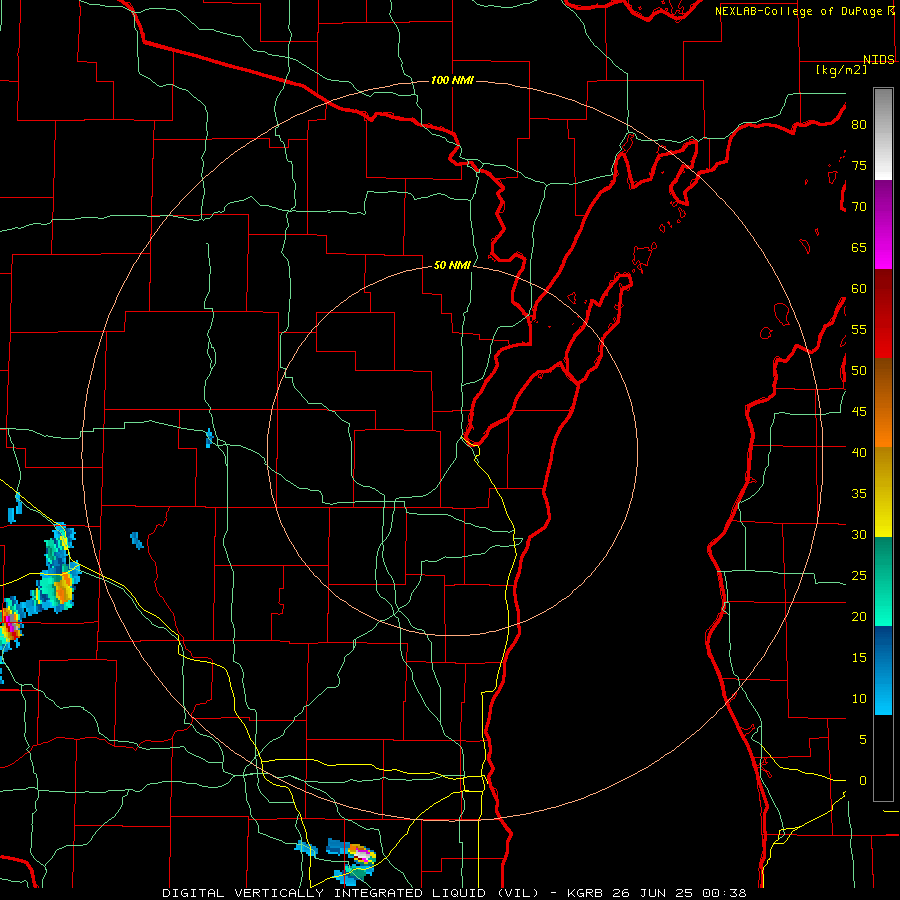Click the NIDS label
The width and height of the screenshot is (900, 900).
point(878,59)
